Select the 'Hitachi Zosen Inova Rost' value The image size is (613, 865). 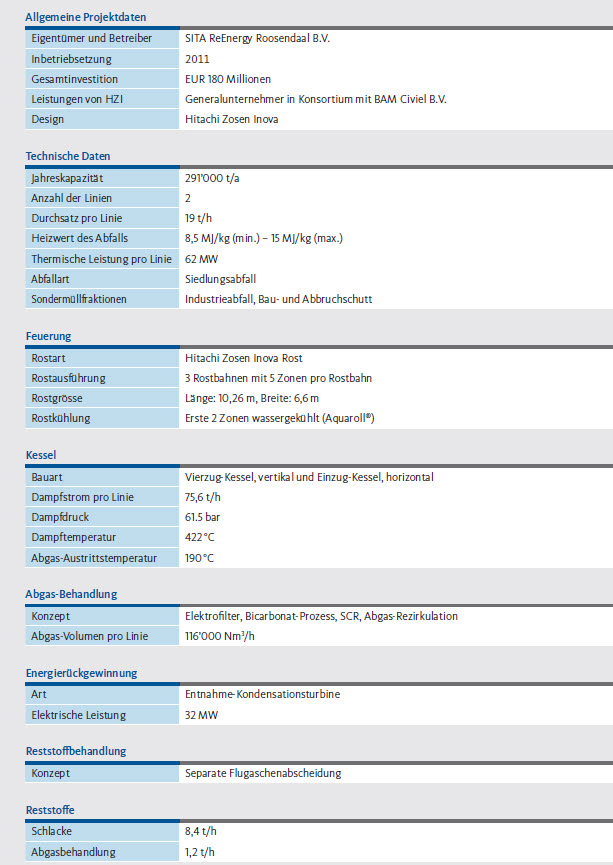point(243,358)
